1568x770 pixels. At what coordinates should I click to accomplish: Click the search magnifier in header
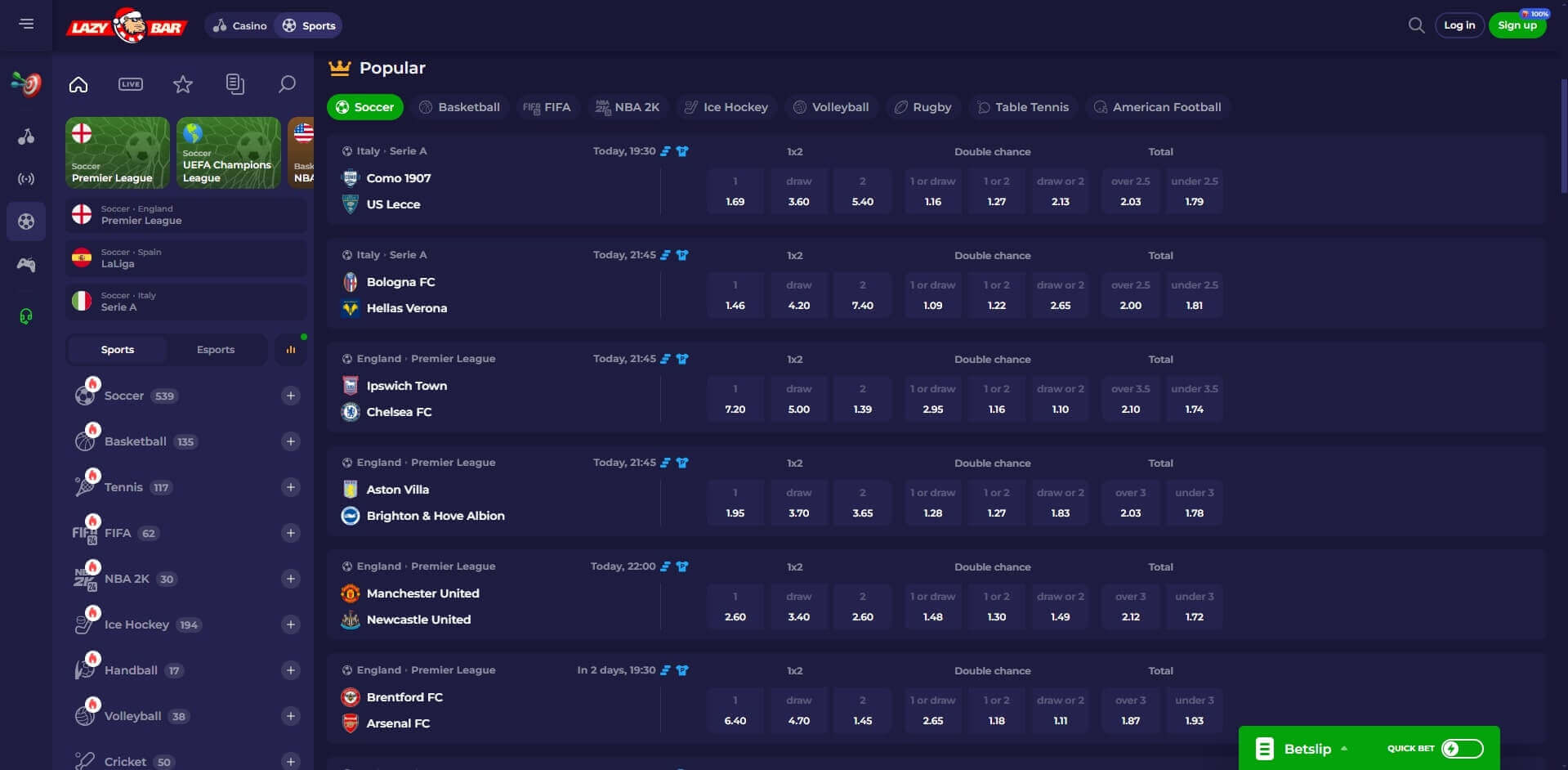click(x=1416, y=25)
